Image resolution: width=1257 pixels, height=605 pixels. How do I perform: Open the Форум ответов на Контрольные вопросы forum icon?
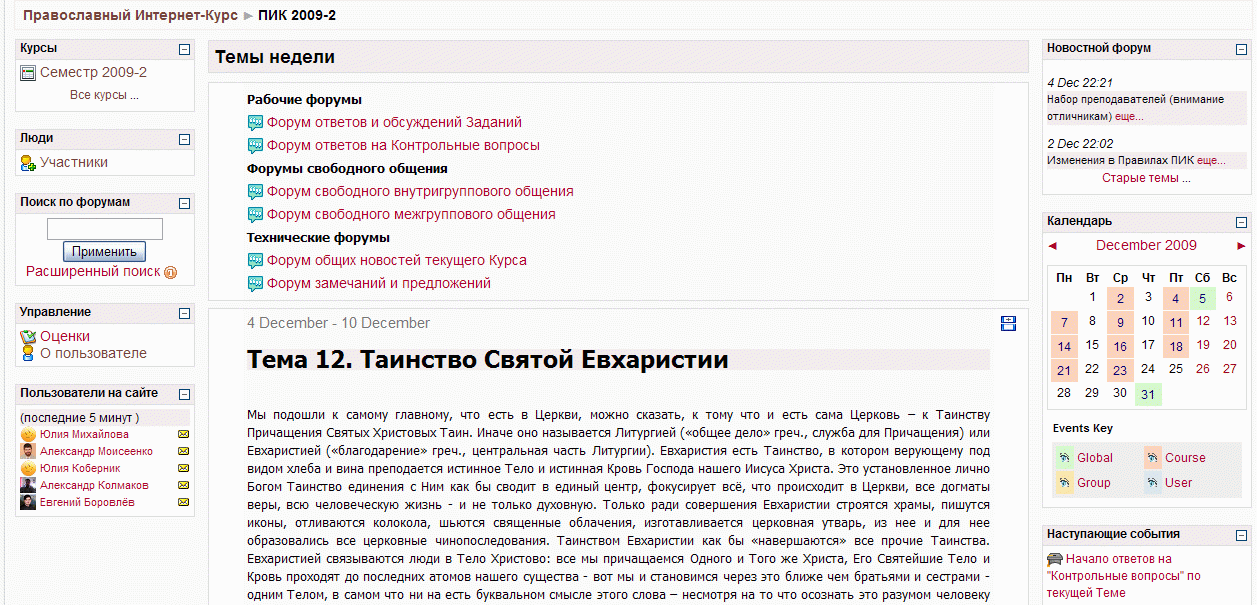click(255, 145)
